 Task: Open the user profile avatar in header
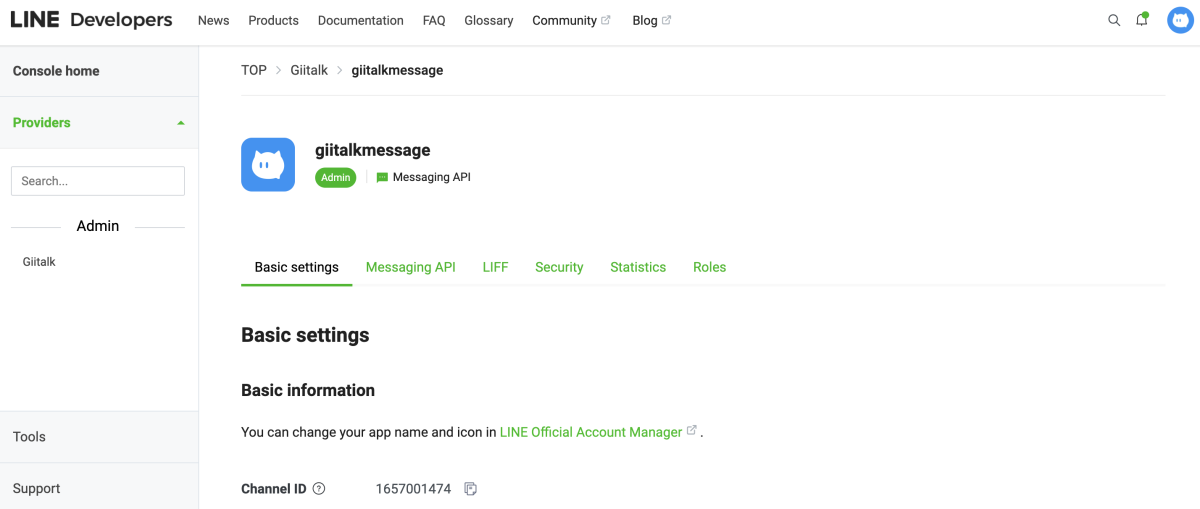pyautogui.click(x=1180, y=20)
